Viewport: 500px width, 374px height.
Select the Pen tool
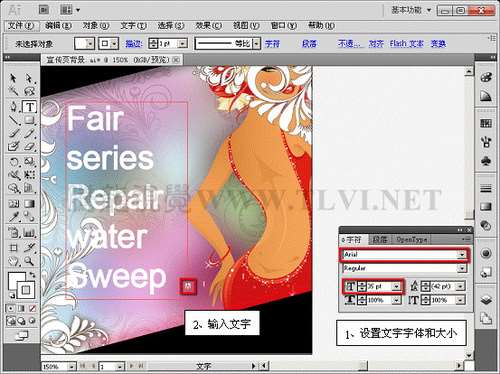click(x=13, y=107)
